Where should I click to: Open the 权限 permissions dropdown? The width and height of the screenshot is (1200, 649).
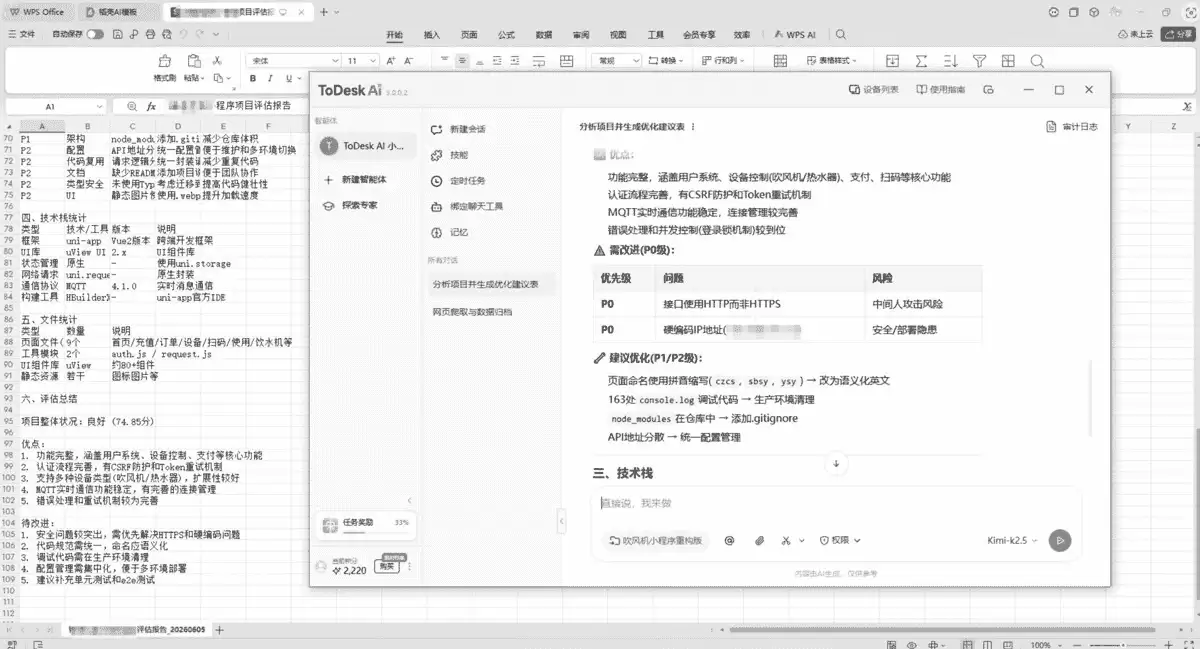tap(839, 540)
